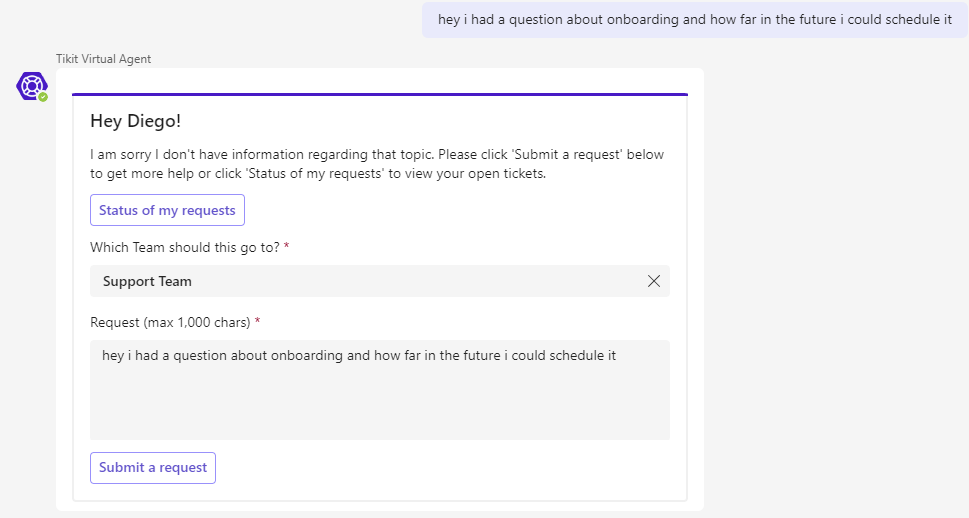Click the green presence badge on avatar
This screenshot has height=518, width=969.
(x=43, y=97)
